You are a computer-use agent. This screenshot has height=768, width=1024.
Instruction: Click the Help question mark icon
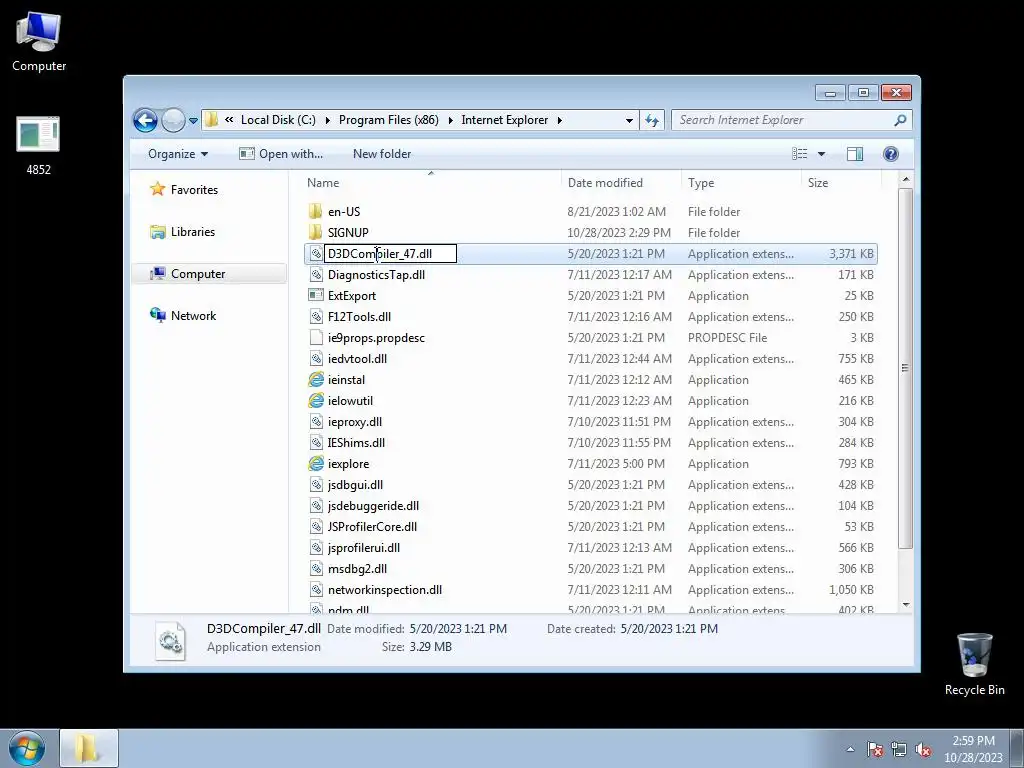pyautogui.click(x=891, y=153)
